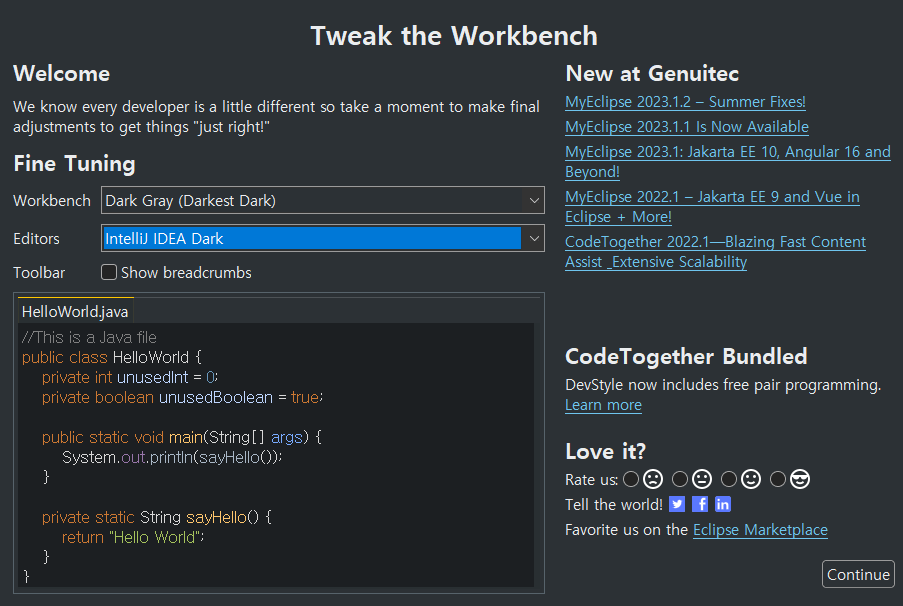Click 'private static String sayHello()' line

(x=157, y=517)
